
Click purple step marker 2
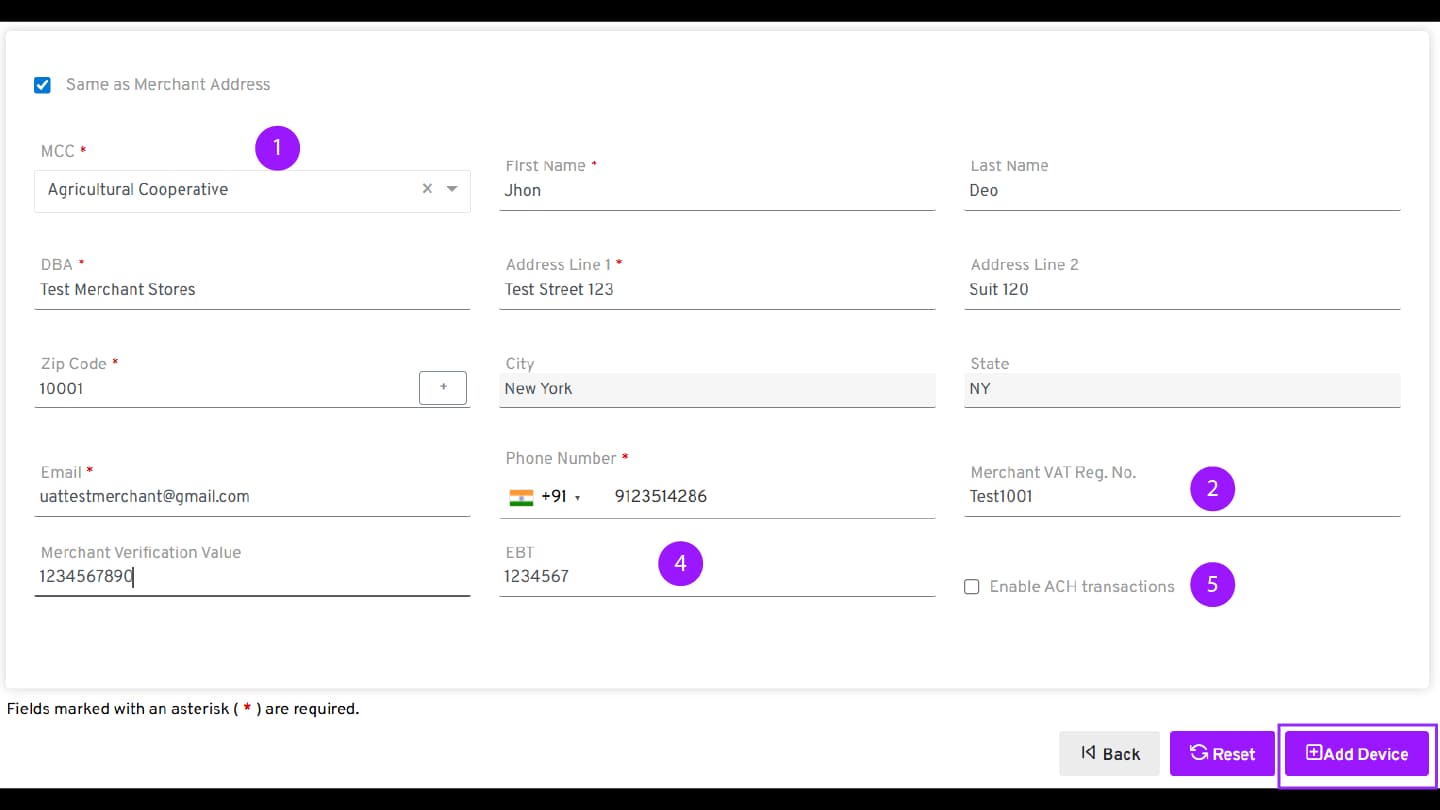[x=1212, y=488]
